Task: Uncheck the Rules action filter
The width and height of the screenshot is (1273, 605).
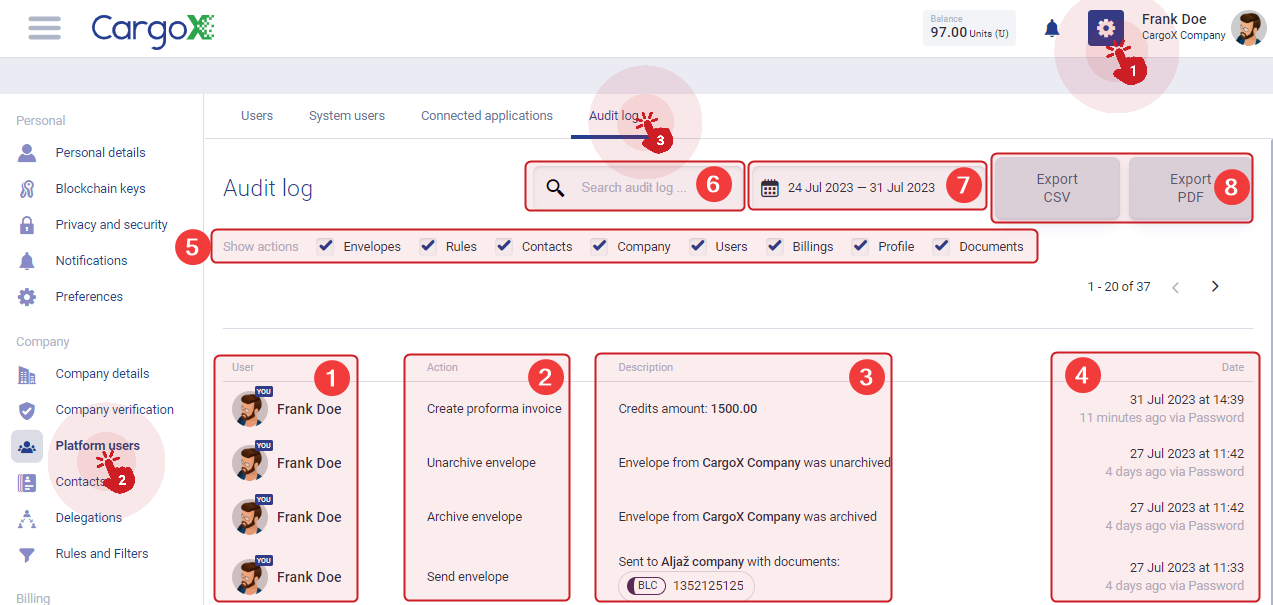Action: (x=428, y=246)
